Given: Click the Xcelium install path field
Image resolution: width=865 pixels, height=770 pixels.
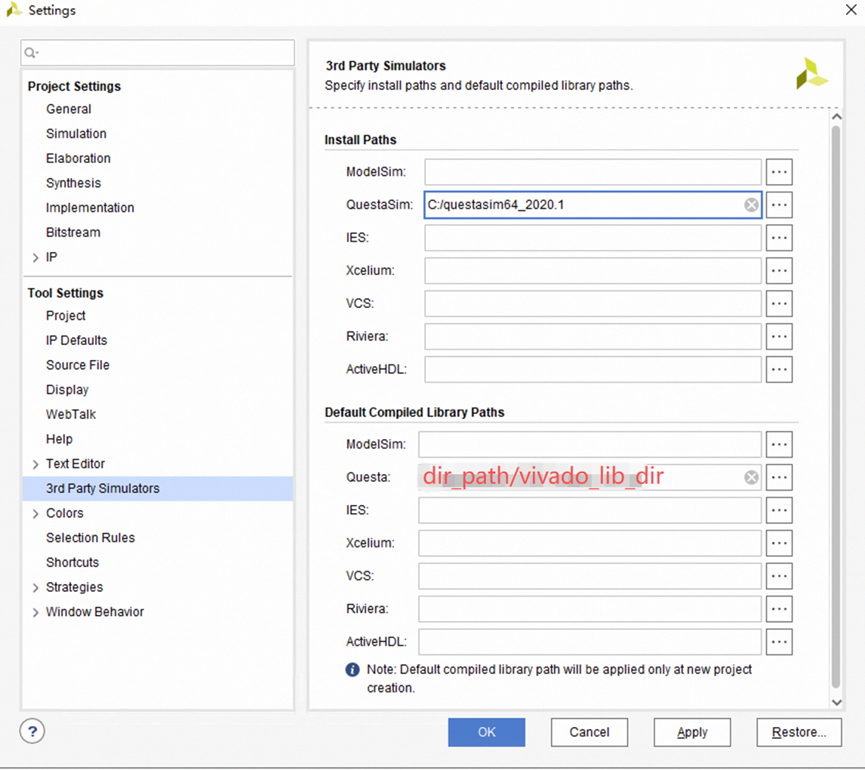Looking at the screenshot, I should pyautogui.click(x=593, y=271).
